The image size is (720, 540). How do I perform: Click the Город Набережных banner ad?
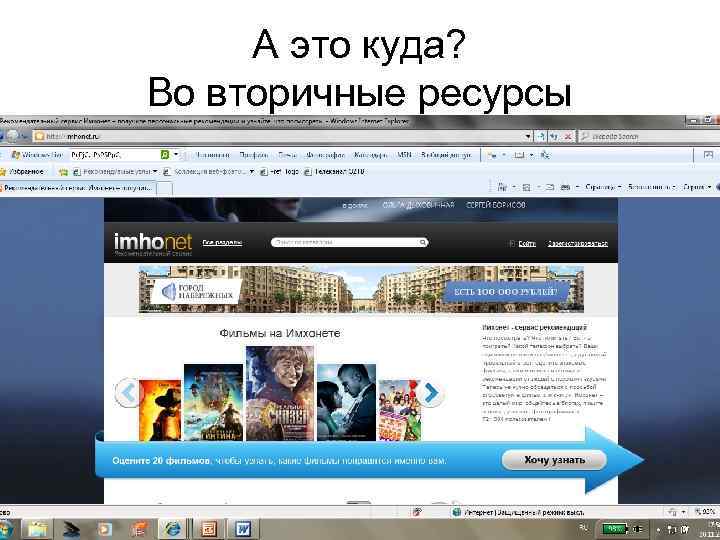361,289
